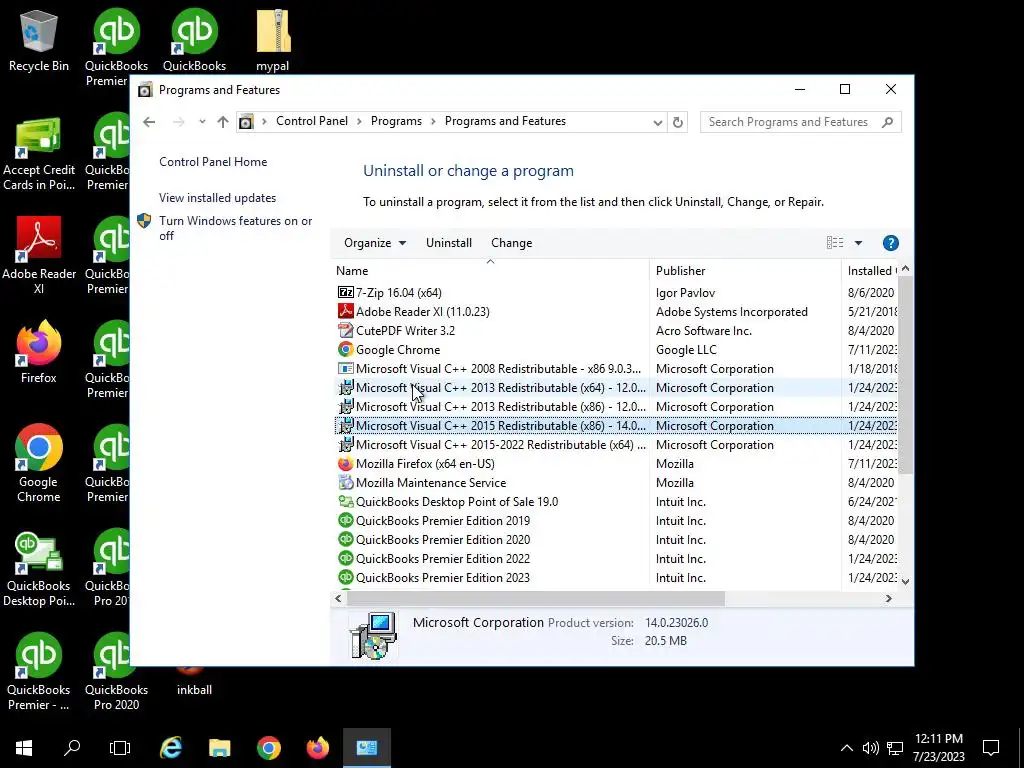Select the Firefox desktop shortcut

click(39, 351)
